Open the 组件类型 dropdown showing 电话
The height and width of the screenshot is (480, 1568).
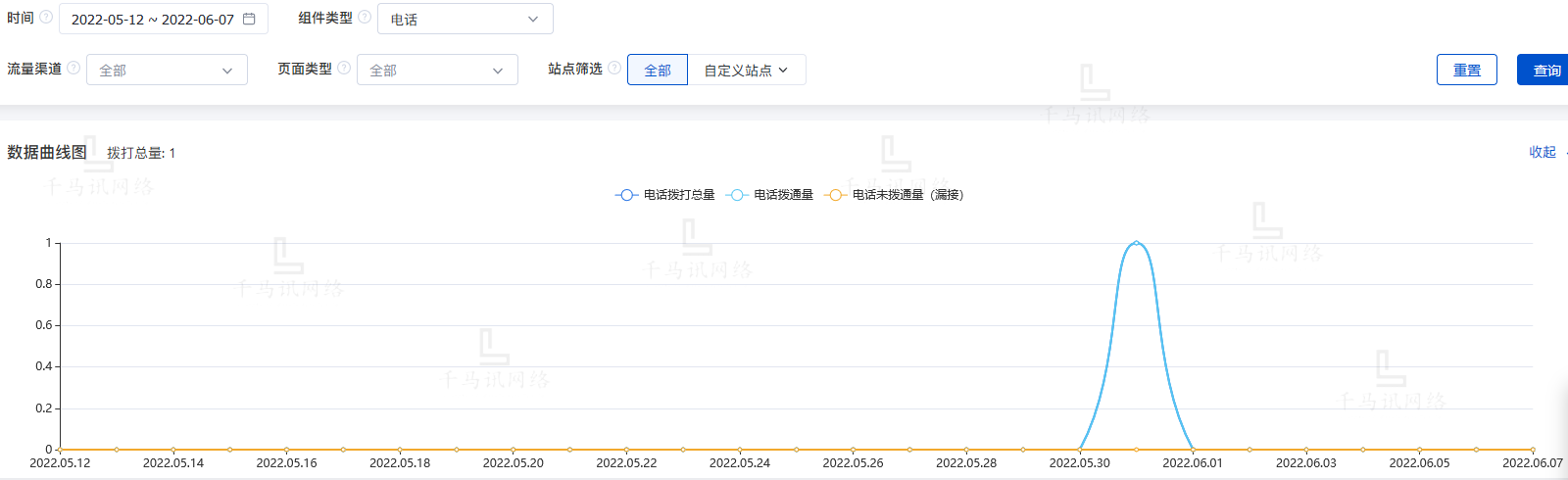[x=465, y=19]
